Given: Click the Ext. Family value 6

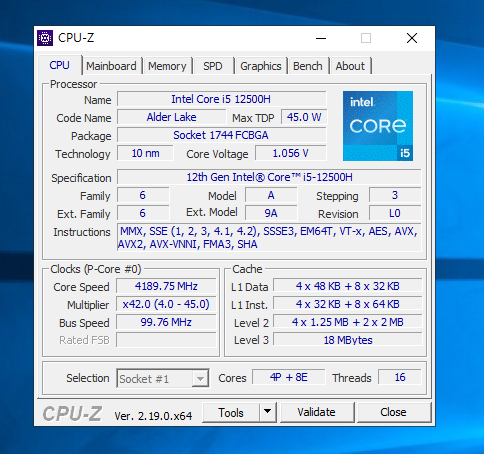Looking at the screenshot, I should pyautogui.click(x=143, y=213).
